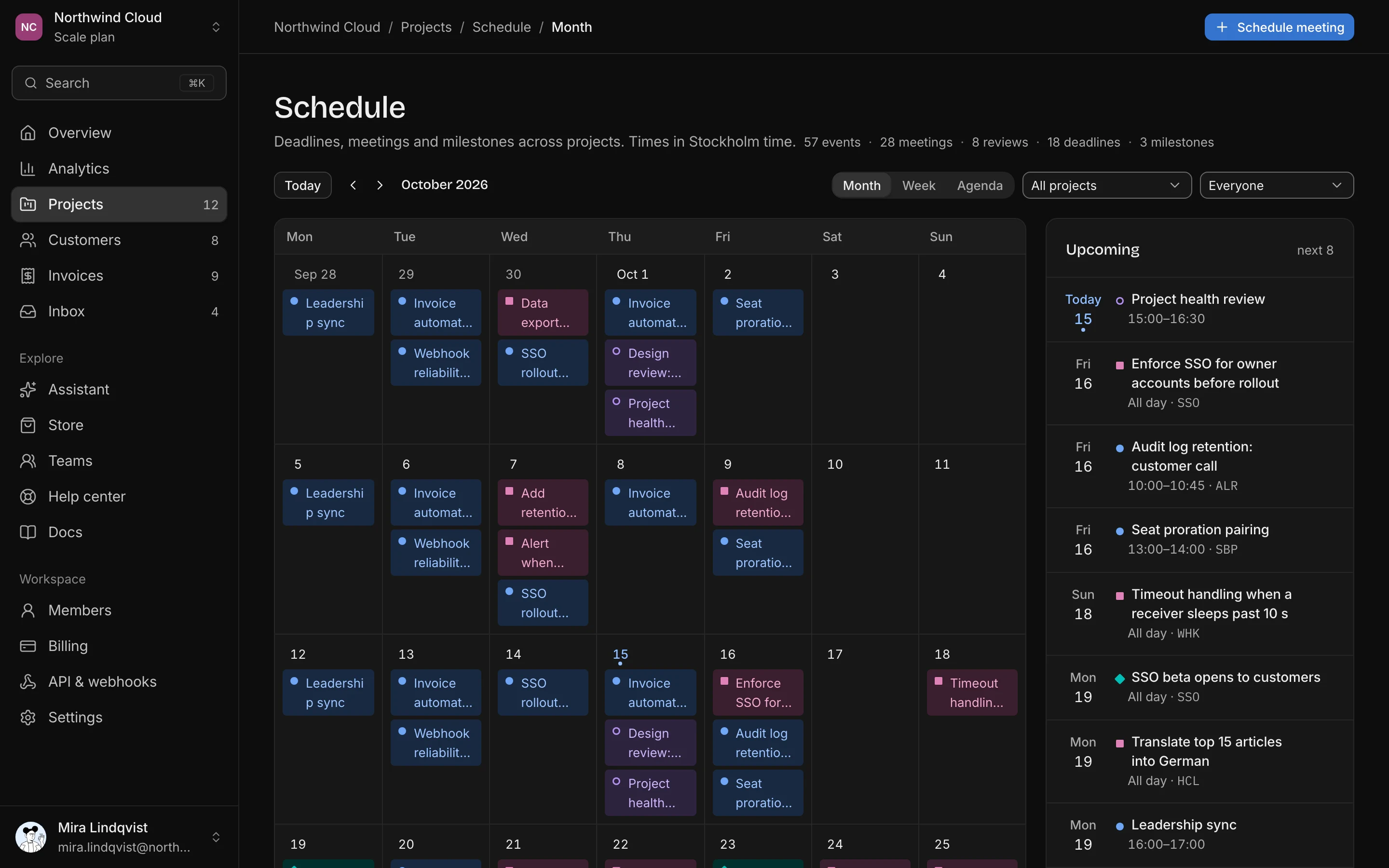Click the Schedule breadcrumb link
Screen dimensions: 1389x868
click(501, 27)
